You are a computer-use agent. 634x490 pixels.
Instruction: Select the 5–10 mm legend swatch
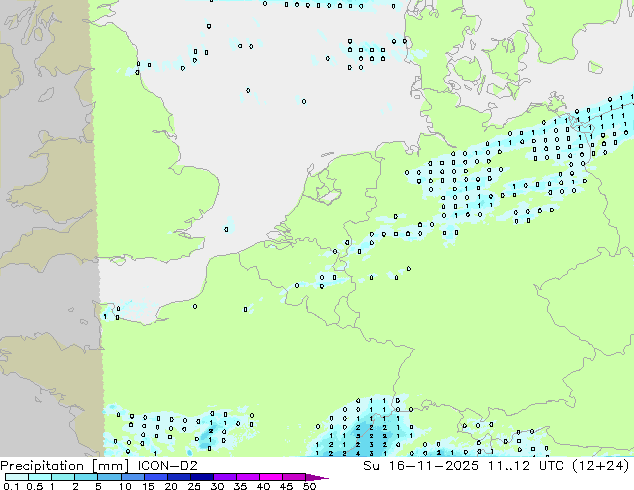click(x=109, y=477)
